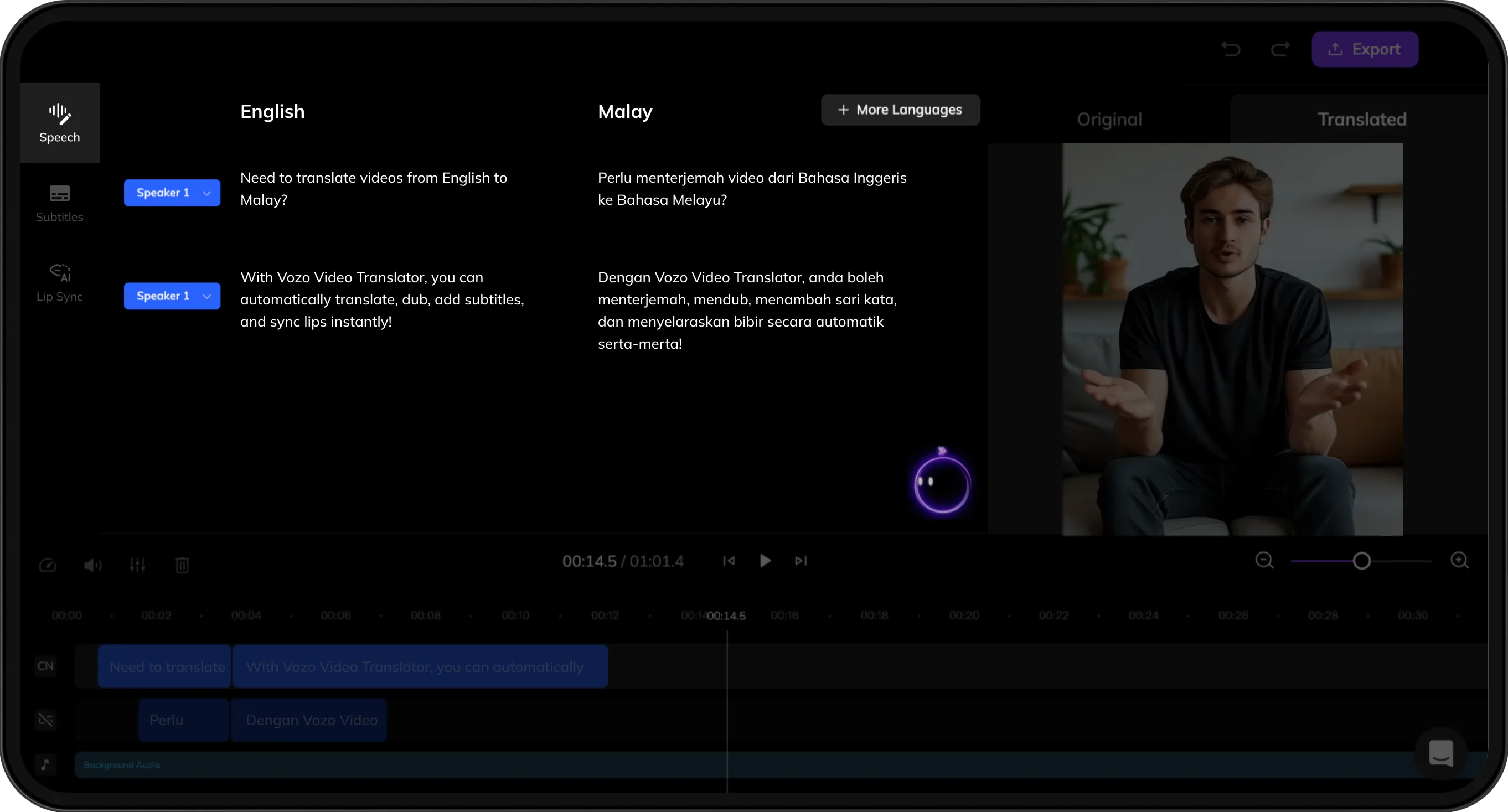Delete the selected clip with trash icon
Viewport: 1508px width, 812px height.
tap(182, 565)
